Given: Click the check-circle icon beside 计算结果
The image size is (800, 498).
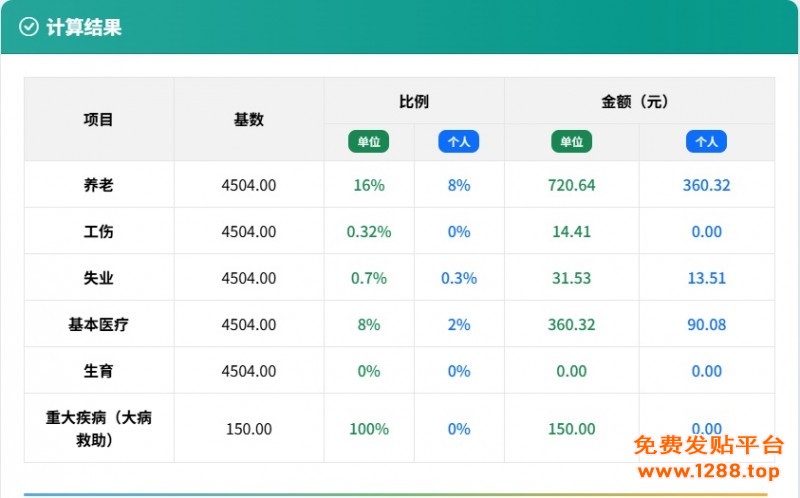Looking at the screenshot, I should click(x=29, y=28).
